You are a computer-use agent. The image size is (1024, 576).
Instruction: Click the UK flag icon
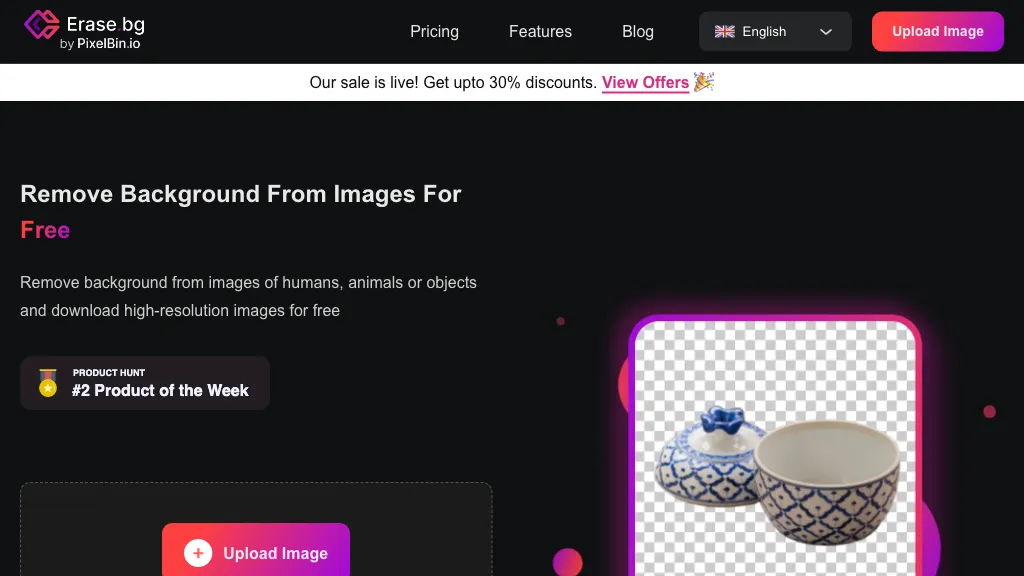pyautogui.click(x=724, y=31)
